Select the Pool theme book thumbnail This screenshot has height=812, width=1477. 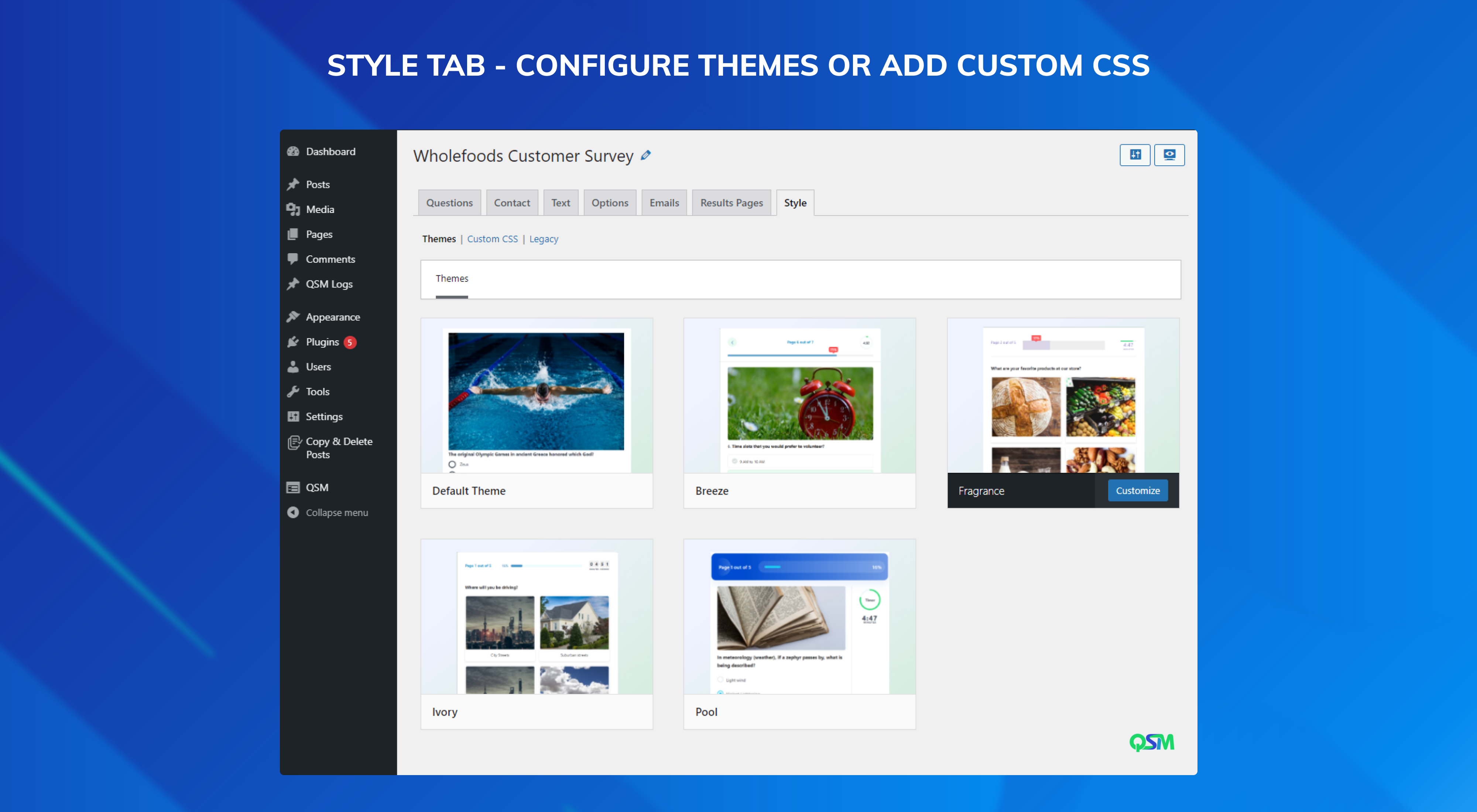[x=800, y=617]
